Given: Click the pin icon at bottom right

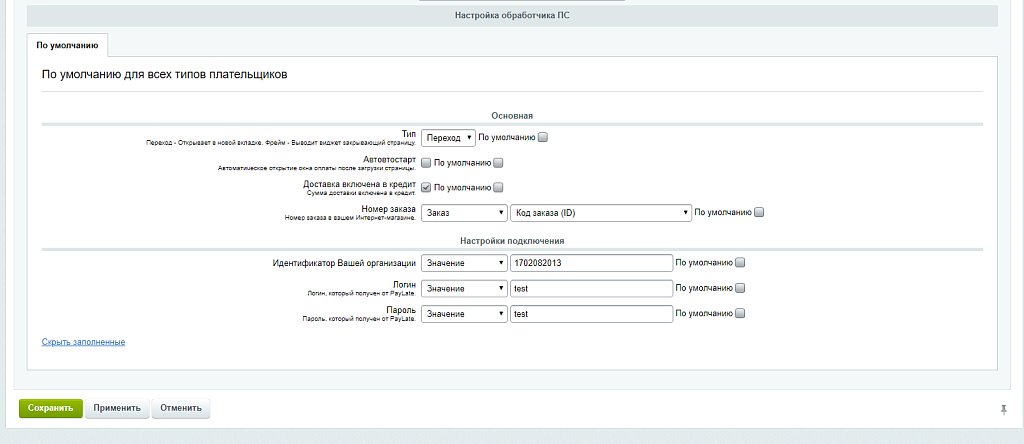Looking at the screenshot, I should pos(1003,409).
